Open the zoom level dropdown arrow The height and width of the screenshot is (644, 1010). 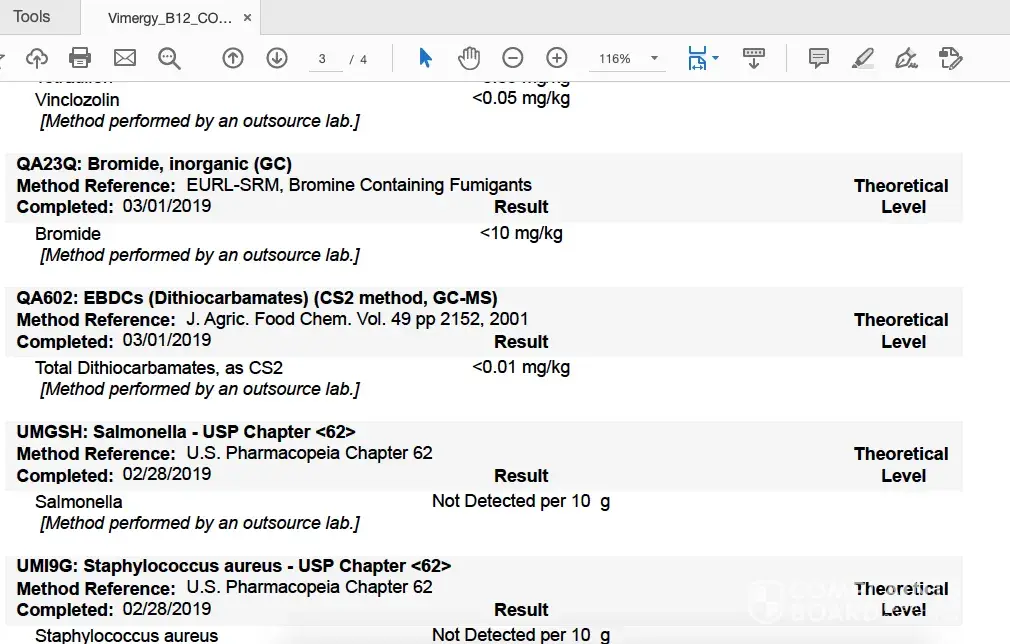(x=654, y=59)
